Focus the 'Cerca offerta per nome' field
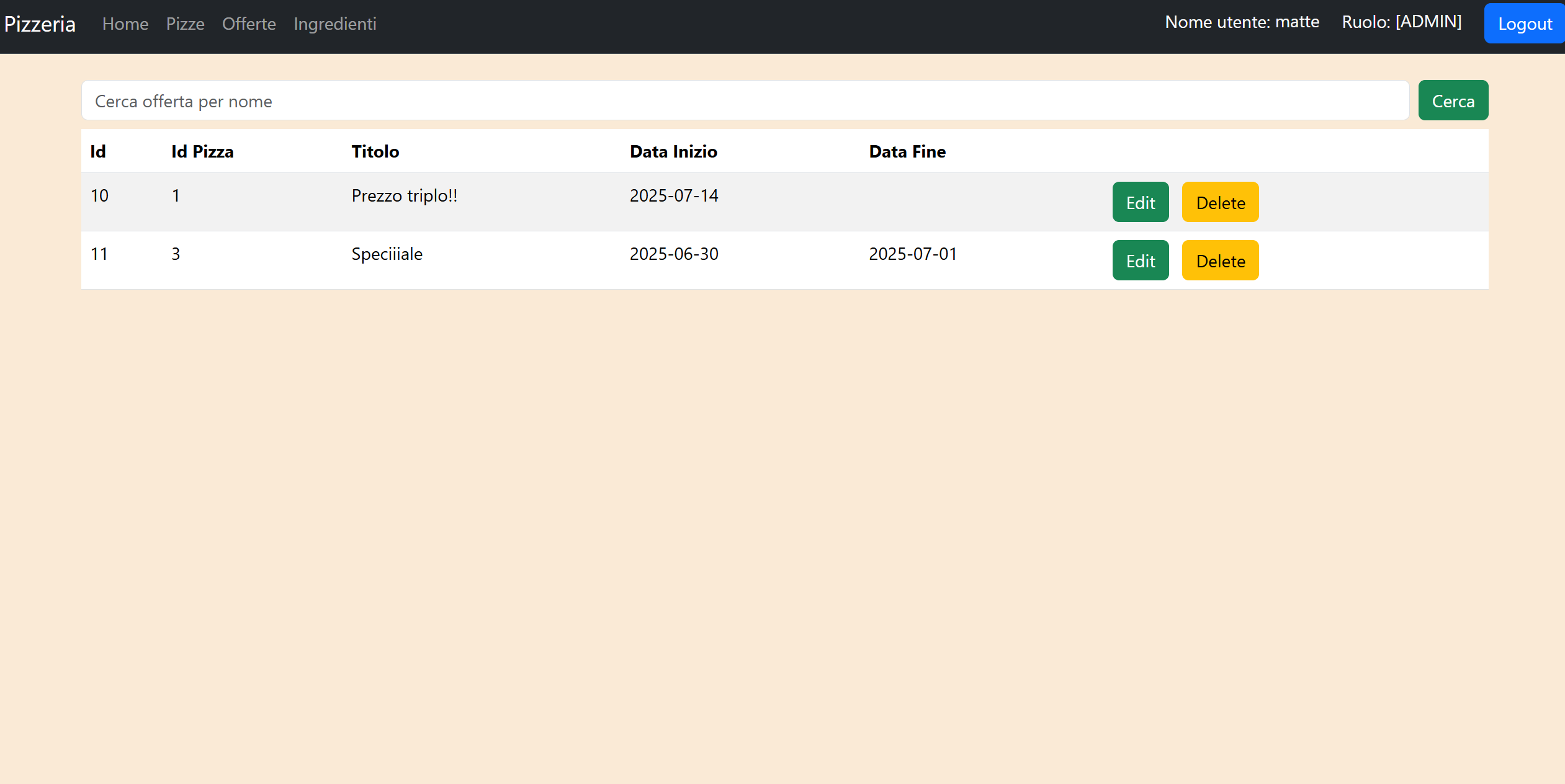 (x=745, y=100)
